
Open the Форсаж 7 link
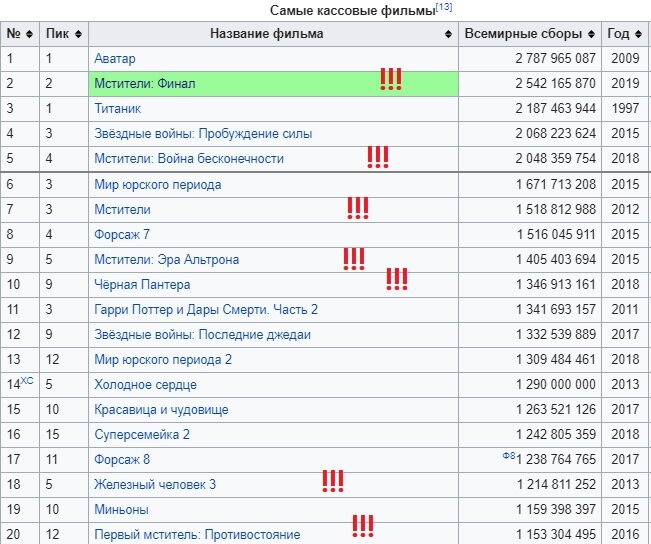[x=122, y=235]
